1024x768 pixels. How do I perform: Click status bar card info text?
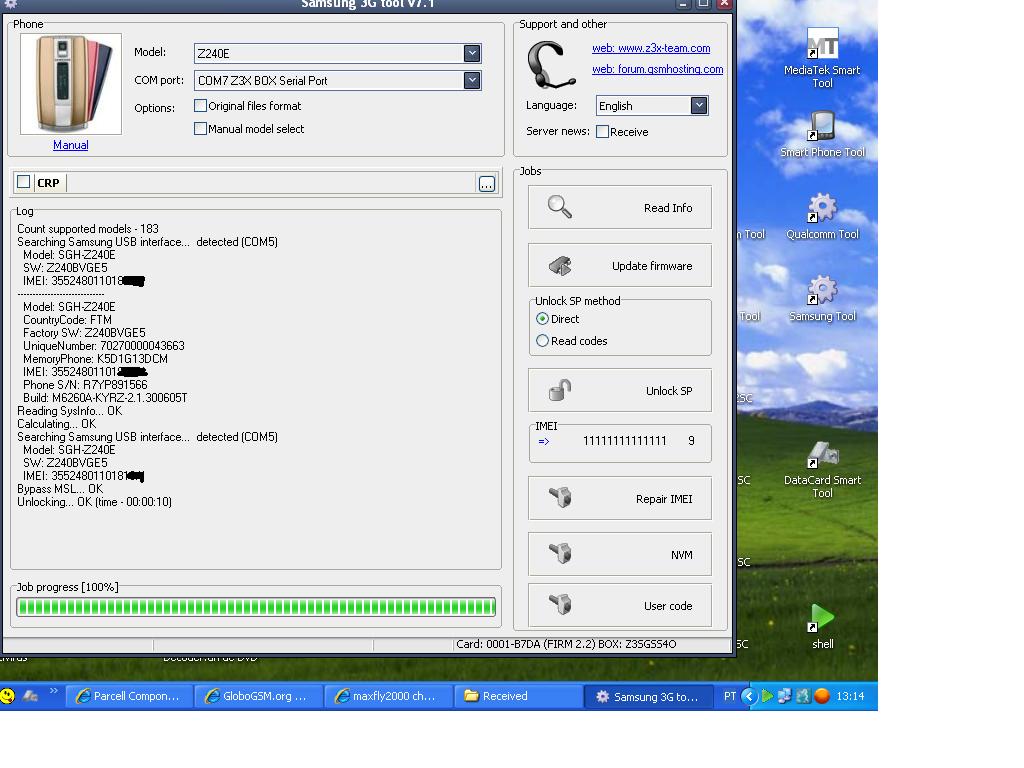coord(566,644)
